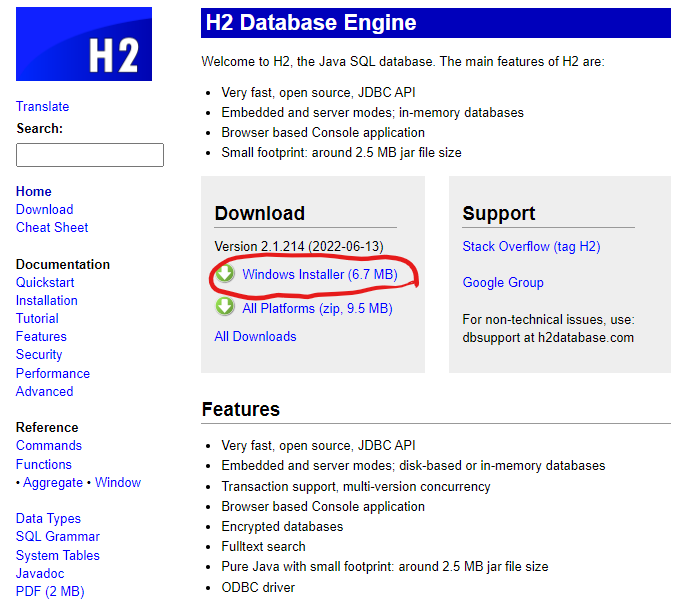Open the Data Types reference
676x607 pixels.
48,519
